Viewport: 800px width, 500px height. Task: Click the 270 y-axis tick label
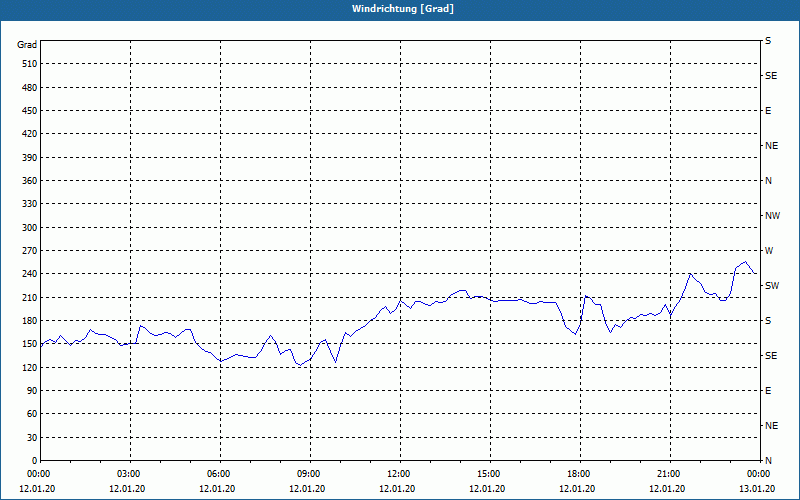point(30,251)
